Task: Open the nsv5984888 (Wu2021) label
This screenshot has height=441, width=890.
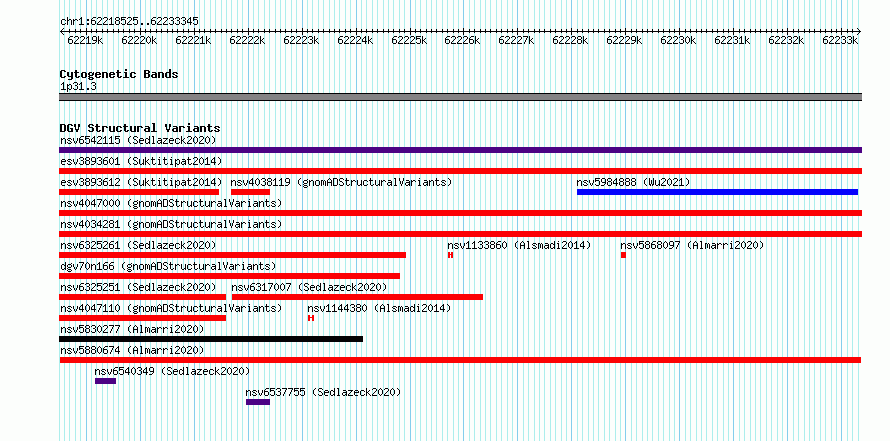Action: (x=633, y=182)
